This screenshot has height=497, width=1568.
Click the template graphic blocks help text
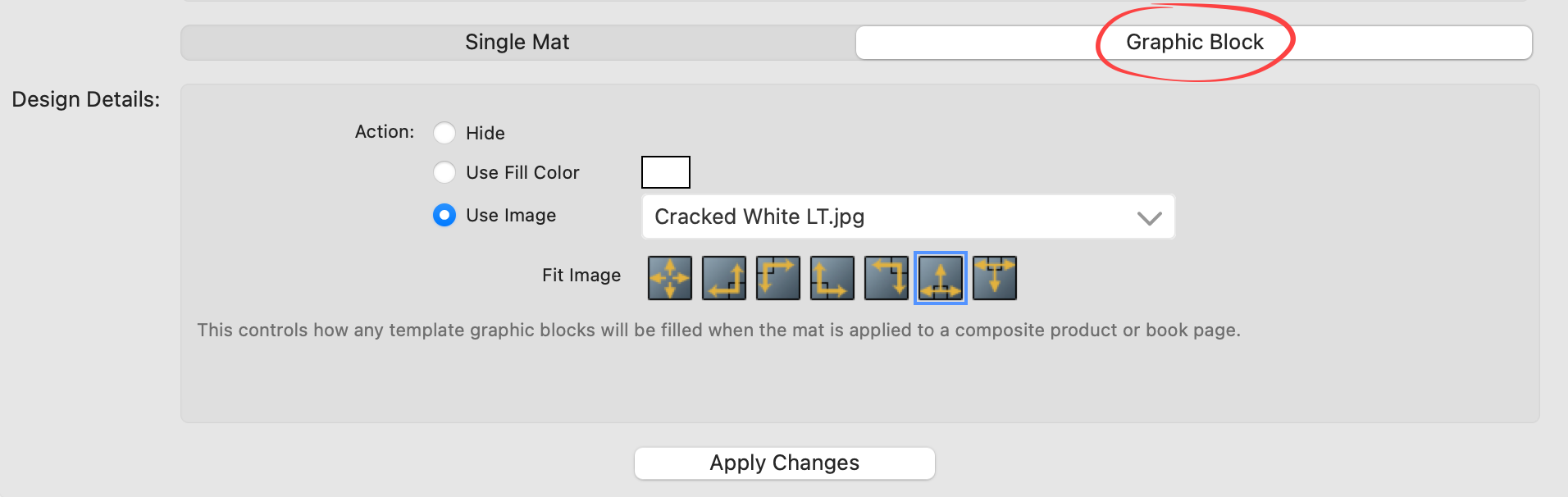(718, 330)
